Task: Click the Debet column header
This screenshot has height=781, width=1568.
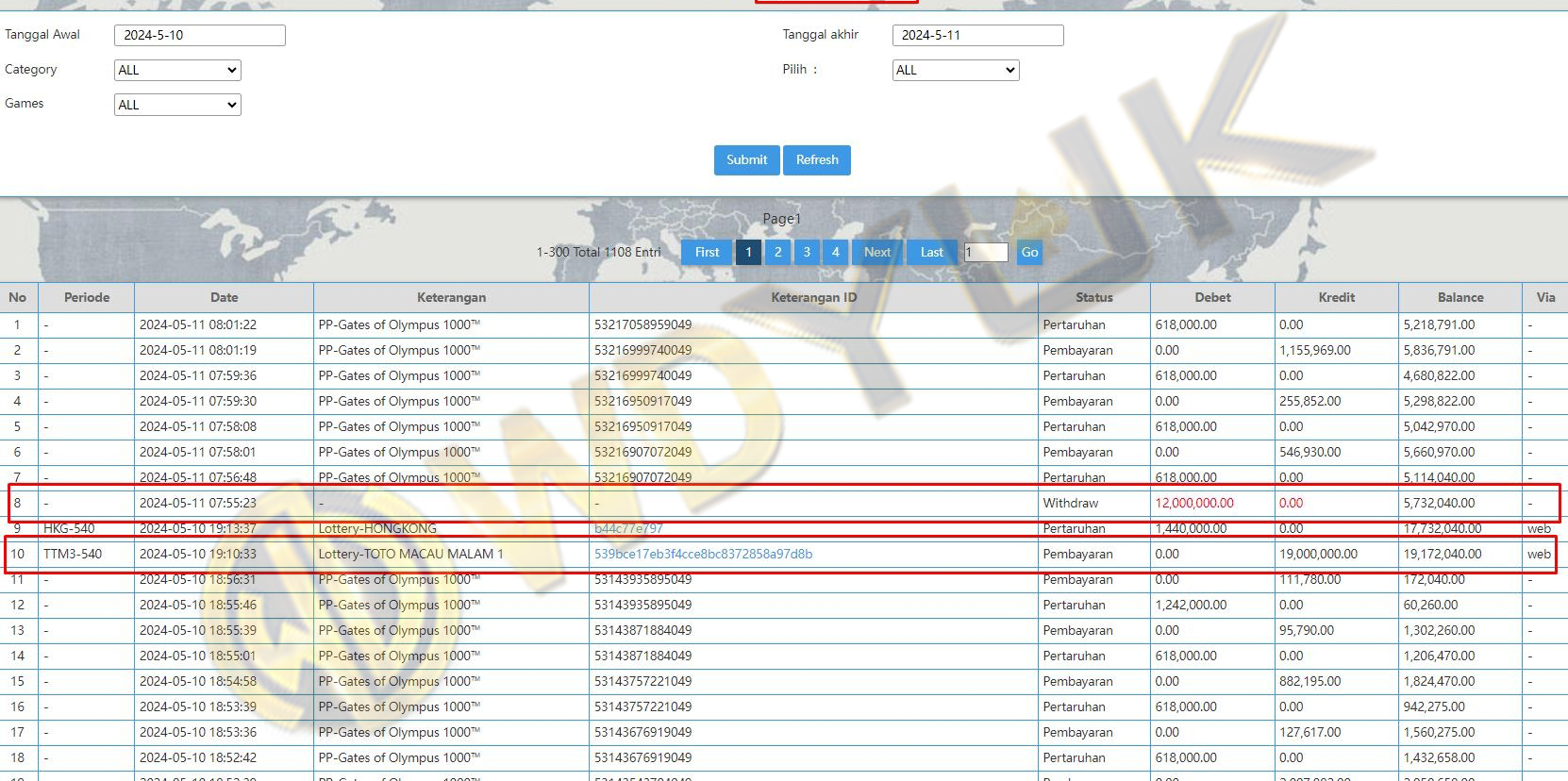Action: click(x=1212, y=297)
